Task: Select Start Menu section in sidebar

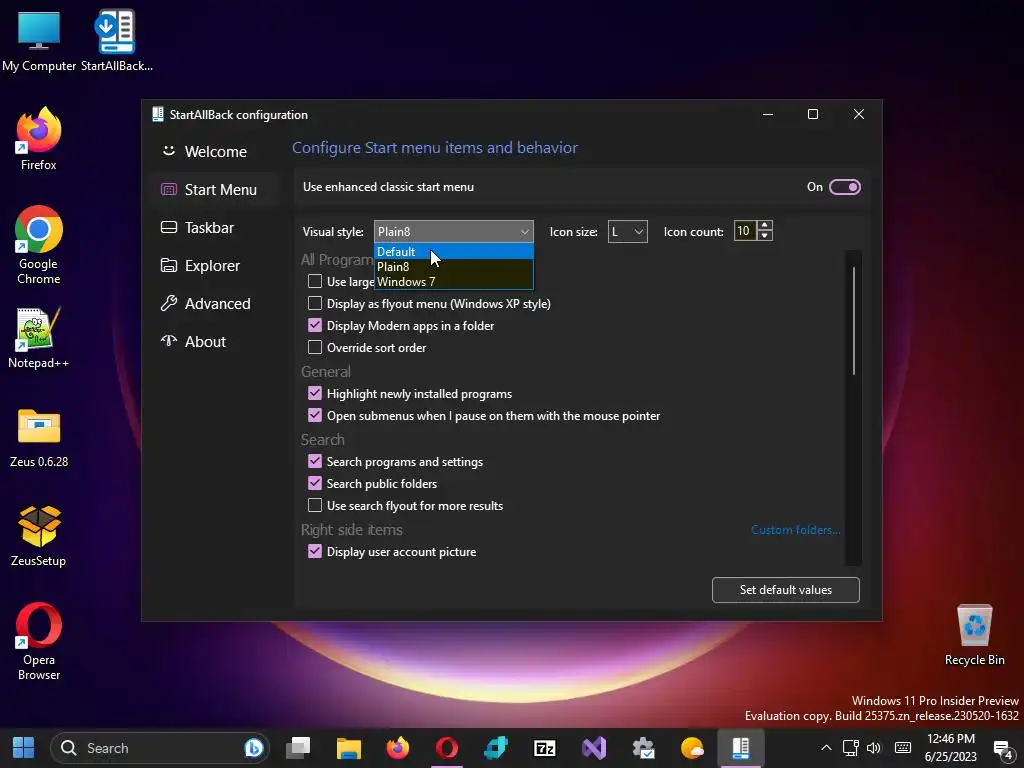Action: (x=215, y=189)
